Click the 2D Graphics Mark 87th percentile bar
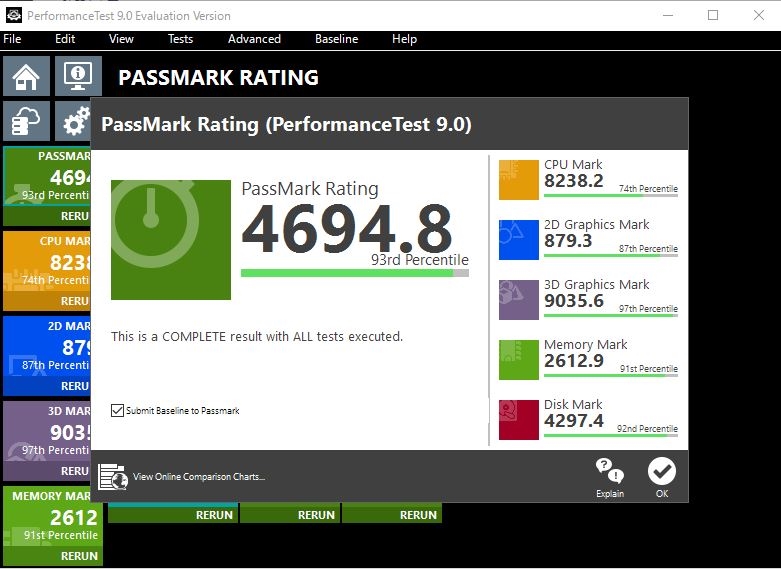This screenshot has width=781, height=569. tap(611, 256)
